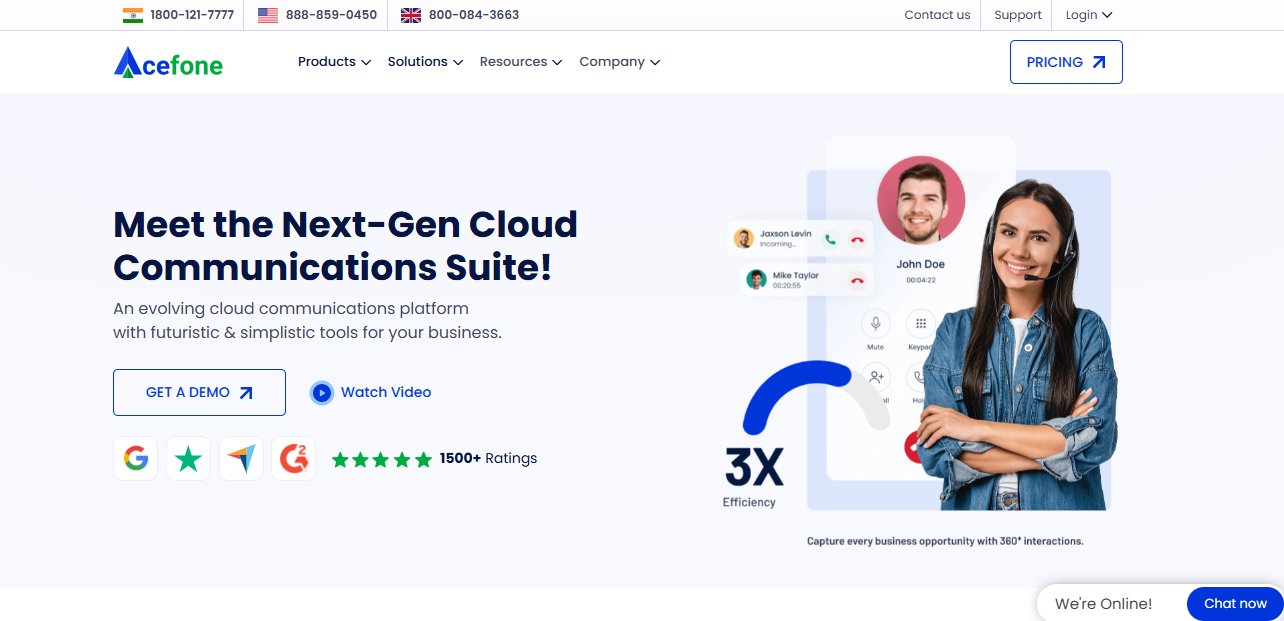Image resolution: width=1284 pixels, height=621 pixels.
Task: Expand the Login dropdown
Action: [x=1088, y=15]
